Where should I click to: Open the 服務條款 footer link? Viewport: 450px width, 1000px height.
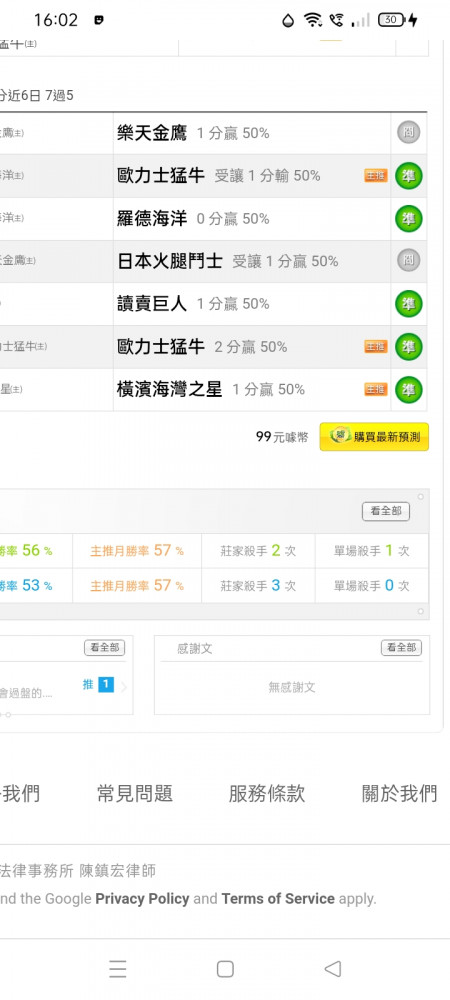point(266,793)
